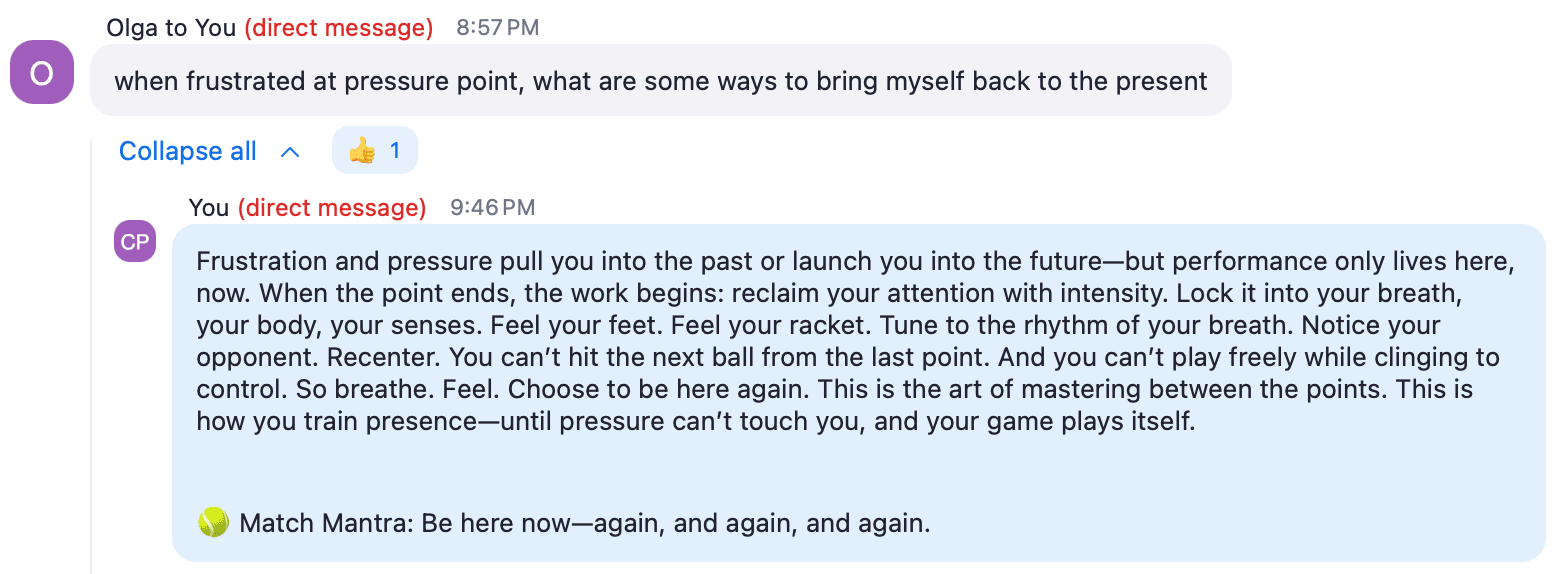This screenshot has height=574, width=1554.
Task: Toggle the thumbs-up reaction count "1"
Action: 395,151
